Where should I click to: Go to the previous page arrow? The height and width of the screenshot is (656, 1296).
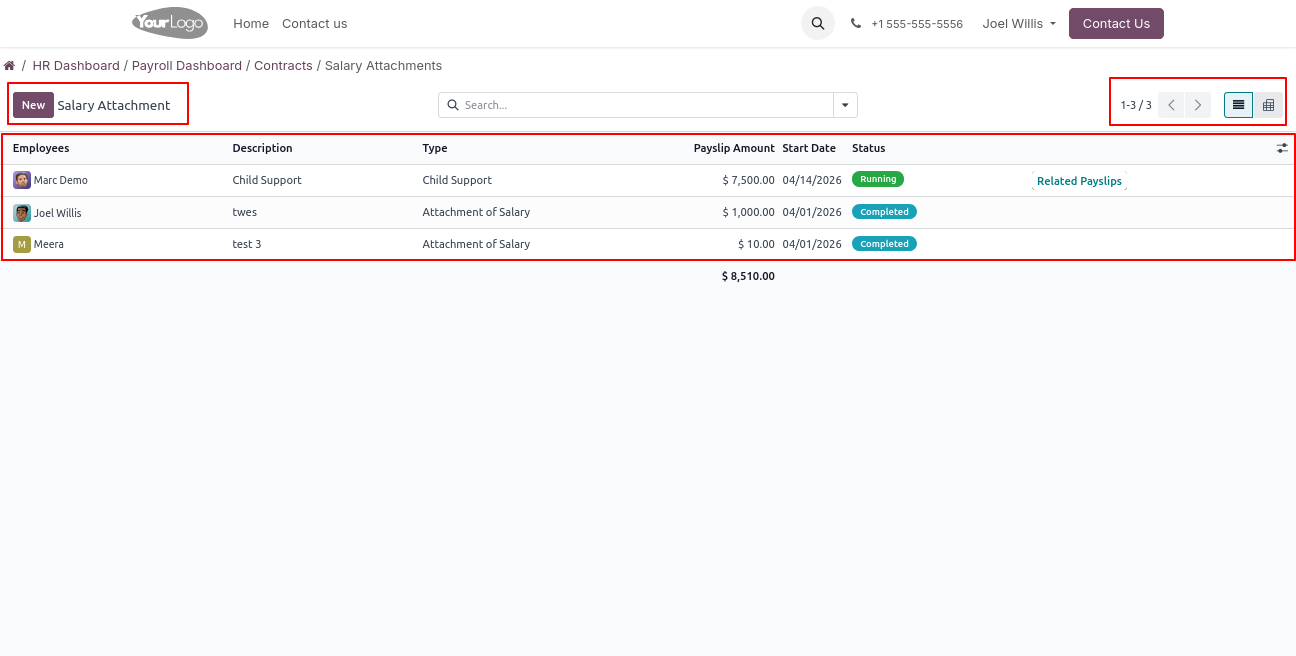click(1171, 105)
